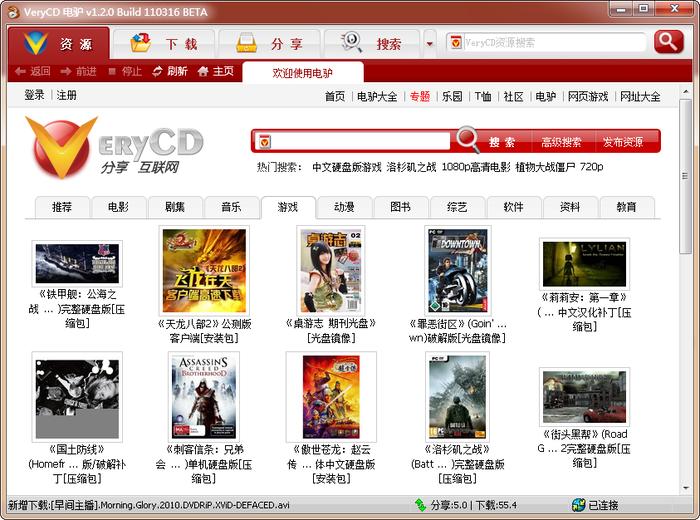This screenshot has width=700, height=520.
Task: Open 首页 in top navigation
Action: 335,96
